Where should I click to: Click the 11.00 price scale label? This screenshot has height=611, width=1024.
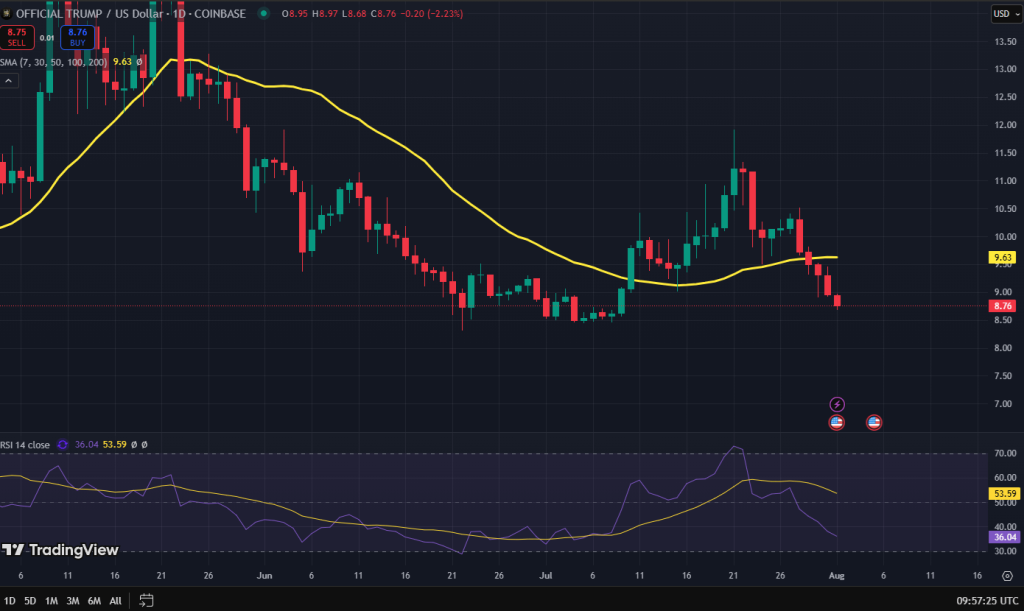pos(1005,181)
